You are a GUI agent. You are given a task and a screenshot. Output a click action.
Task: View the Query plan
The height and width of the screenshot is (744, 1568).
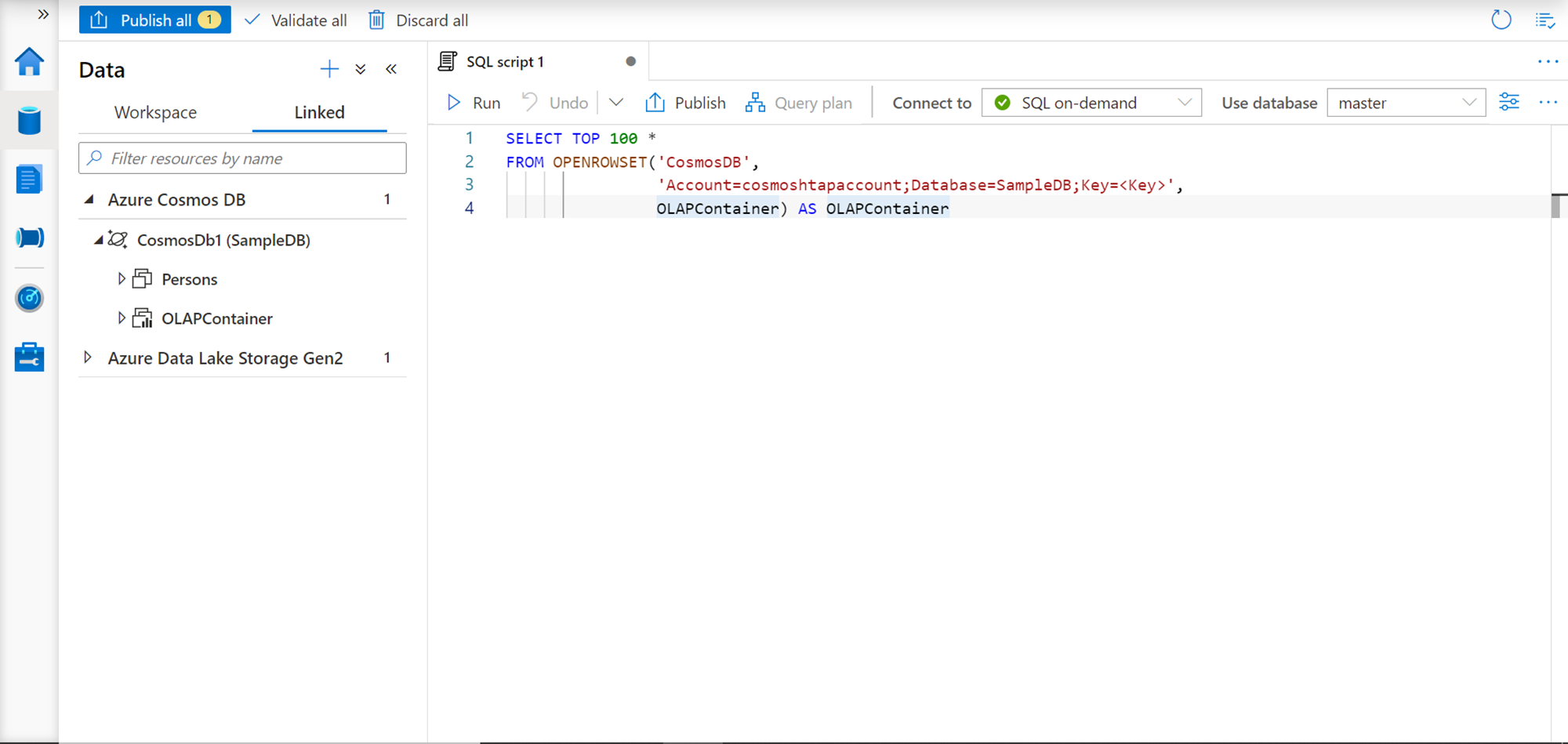pos(798,103)
